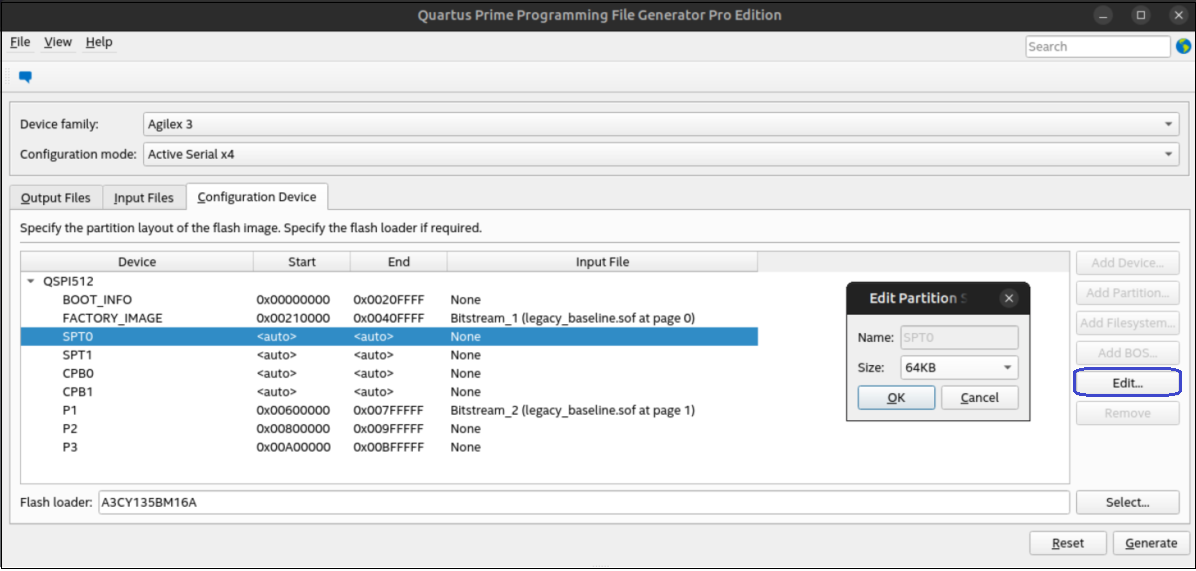This screenshot has height=571, width=1196.
Task: Click the Reset button
Action: pos(1067,543)
